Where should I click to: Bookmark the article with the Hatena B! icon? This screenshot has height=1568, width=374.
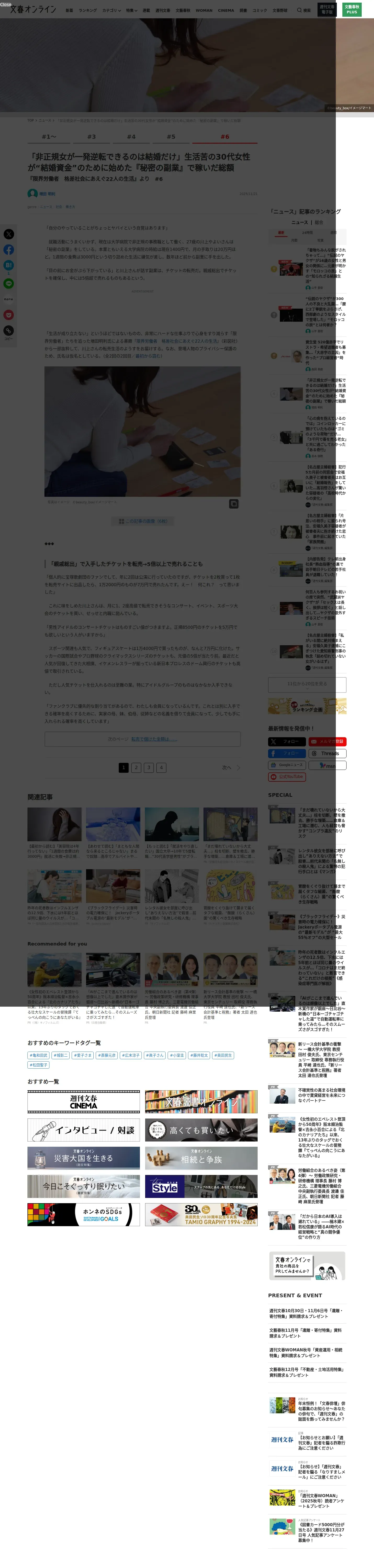9,266
